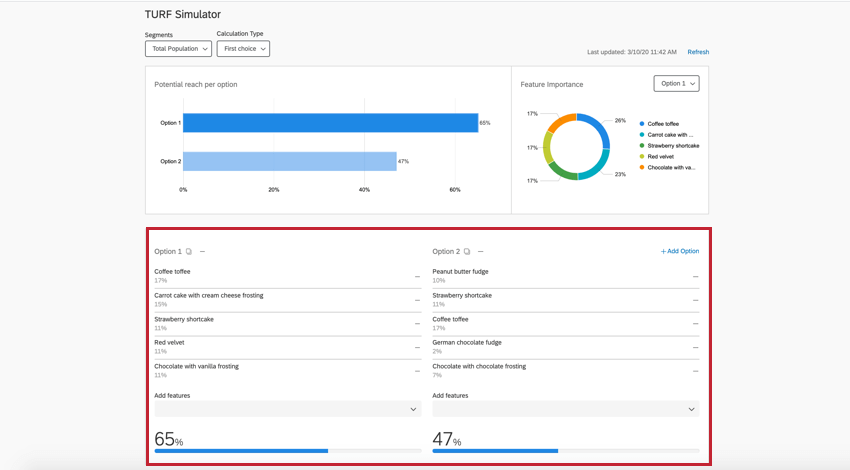Copy Option 1 using duplicate icon

[x=188, y=252]
